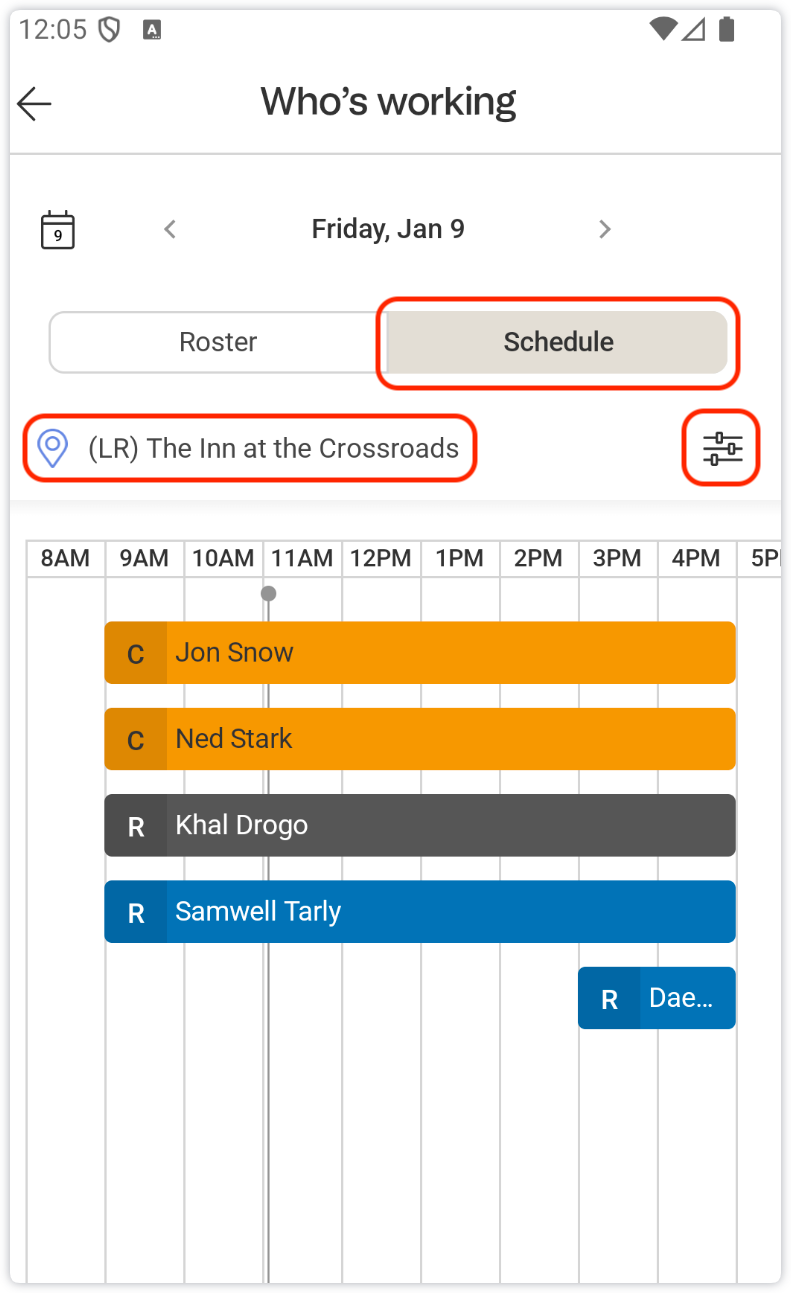
Task: Open Jon Snow's shift bar
Action: point(450,653)
